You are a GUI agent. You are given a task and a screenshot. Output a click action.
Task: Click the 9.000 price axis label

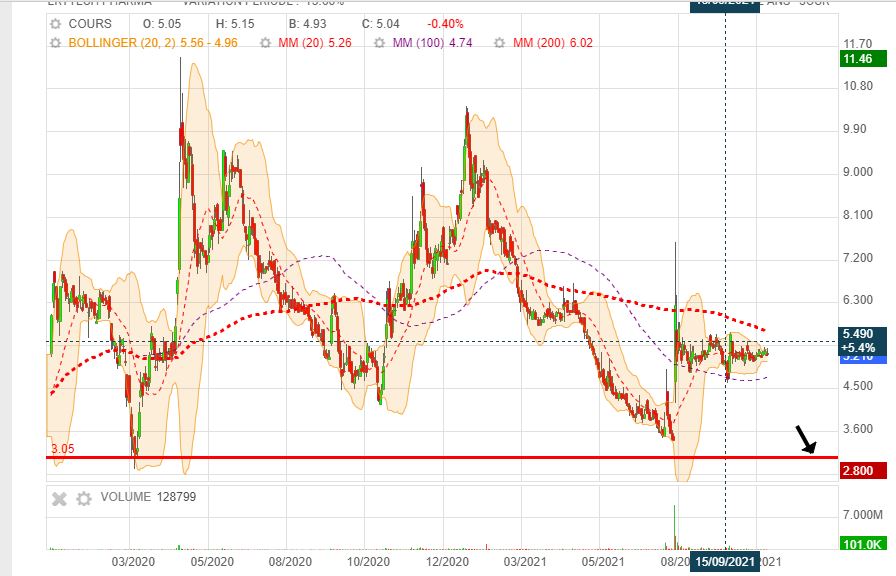point(858,171)
